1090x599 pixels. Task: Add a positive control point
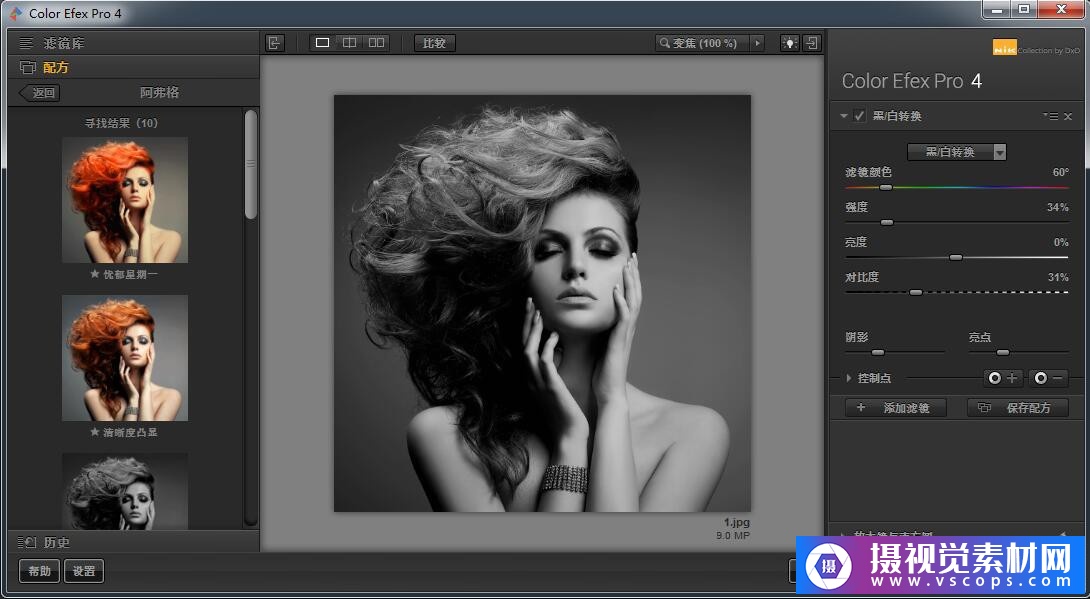[x=1003, y=378]
